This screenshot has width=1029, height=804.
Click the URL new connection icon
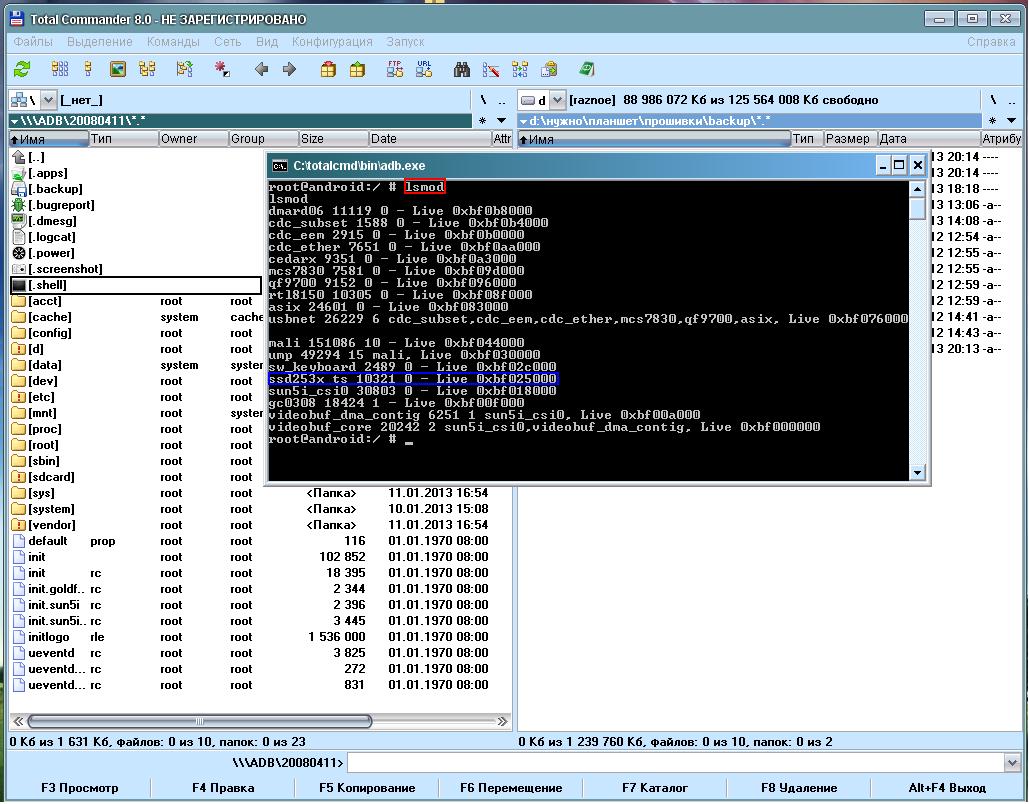(424, 69)
